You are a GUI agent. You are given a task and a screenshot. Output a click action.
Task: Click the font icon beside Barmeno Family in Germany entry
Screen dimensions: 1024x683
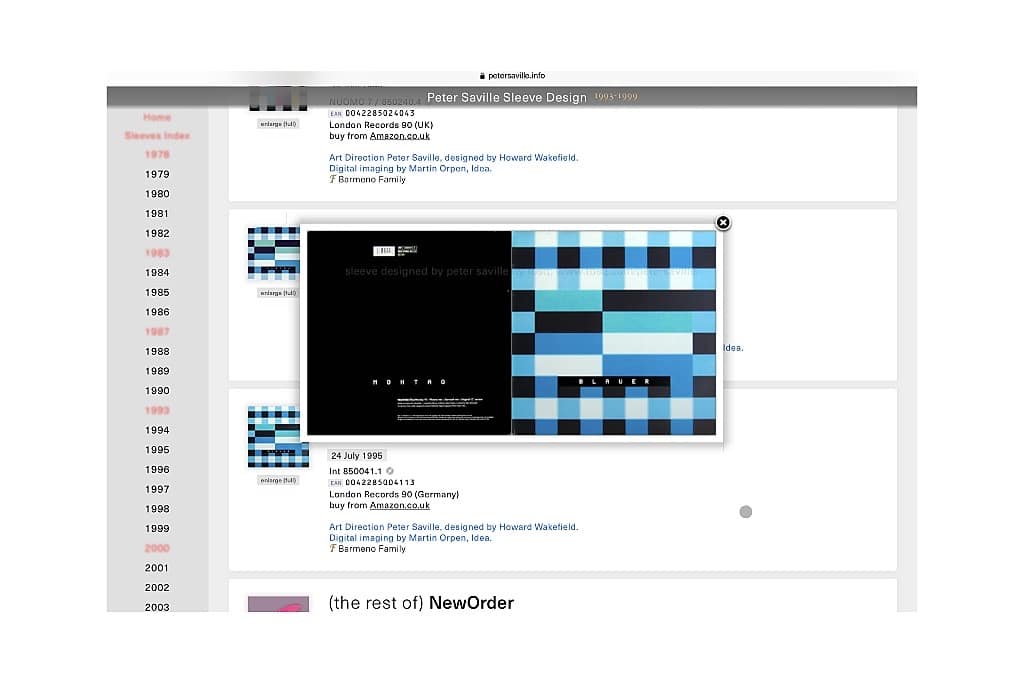[x=332, y=548]
